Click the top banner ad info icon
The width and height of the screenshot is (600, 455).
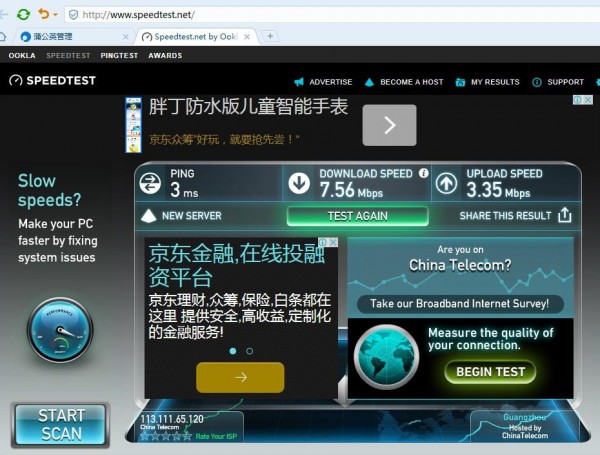(x=577, y=100)
